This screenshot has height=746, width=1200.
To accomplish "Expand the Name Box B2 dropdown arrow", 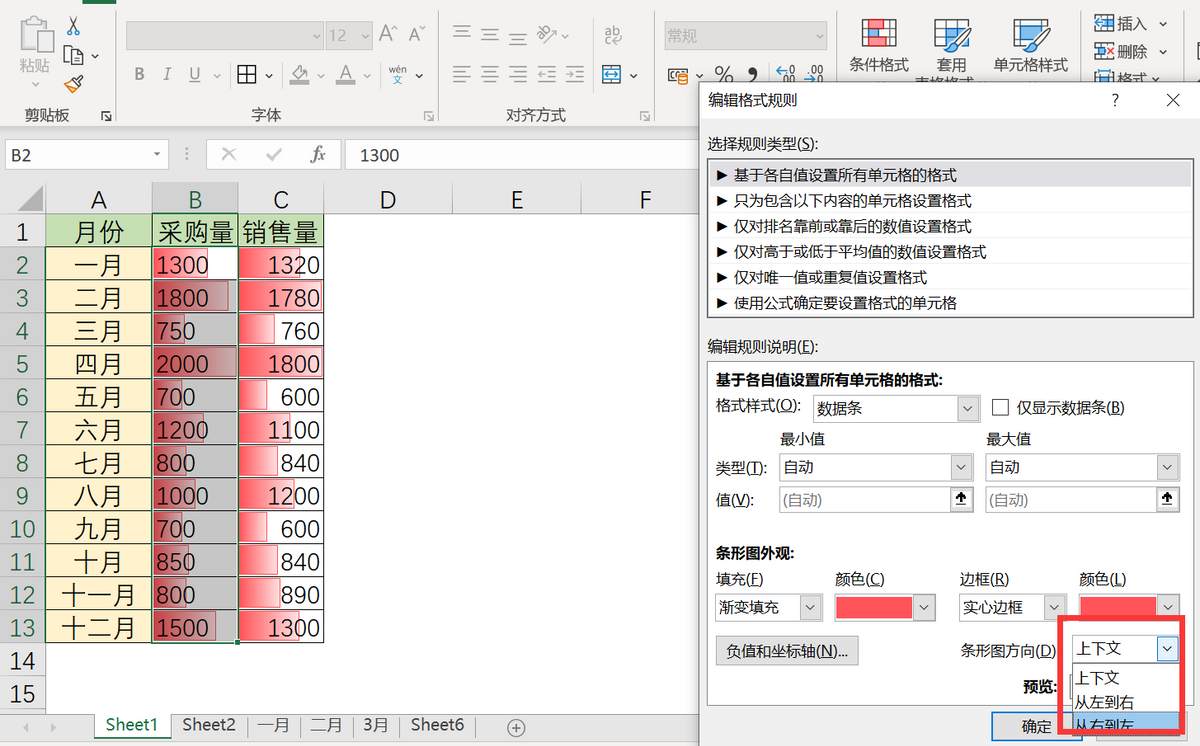I will [x=157, y=155].
